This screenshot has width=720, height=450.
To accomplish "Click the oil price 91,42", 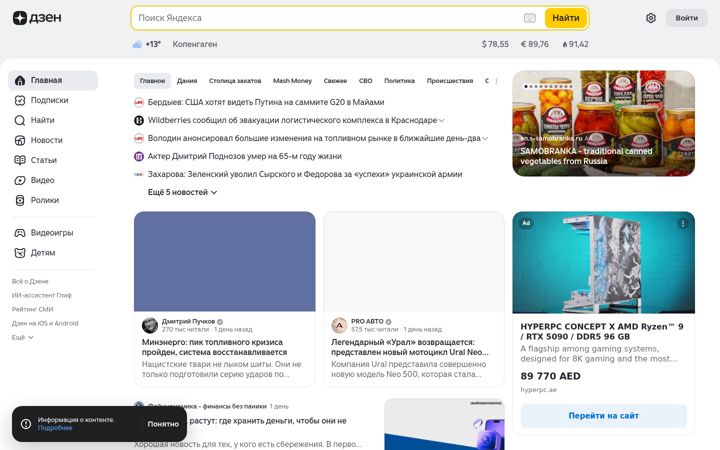I will point(575,44).
